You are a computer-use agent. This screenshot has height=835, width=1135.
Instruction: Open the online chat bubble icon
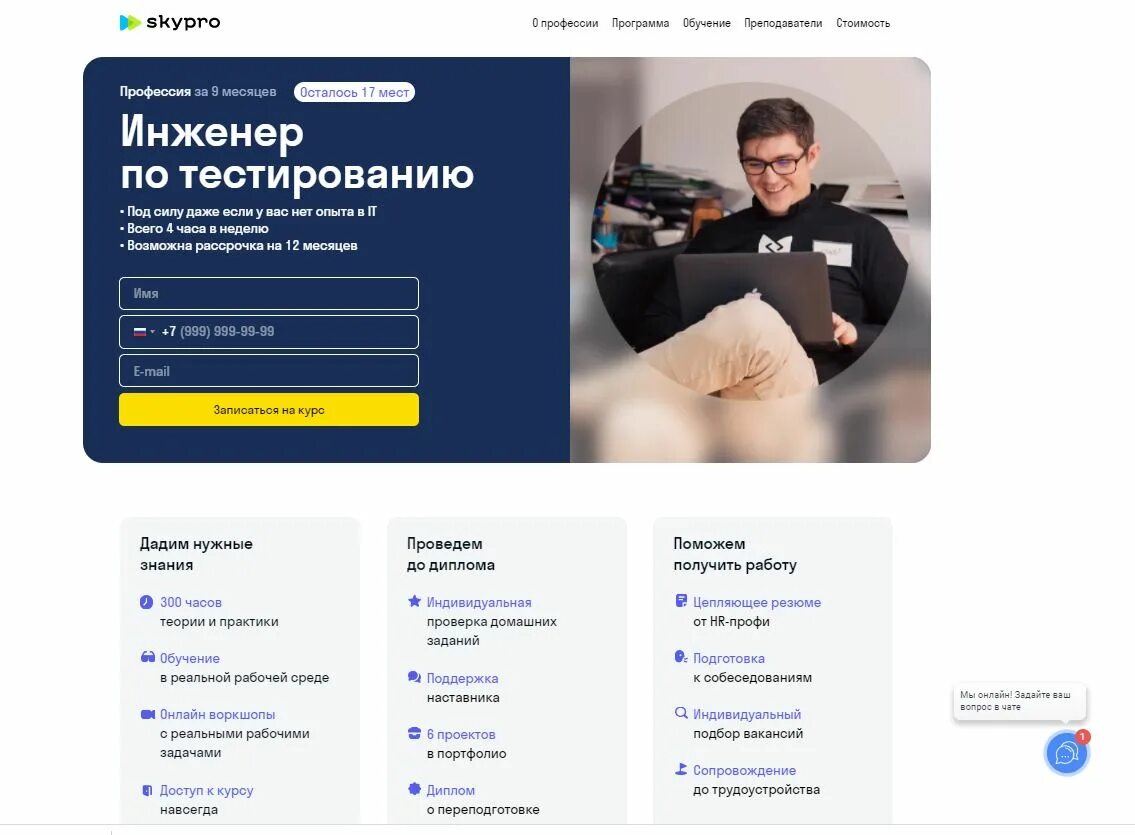1066,753
